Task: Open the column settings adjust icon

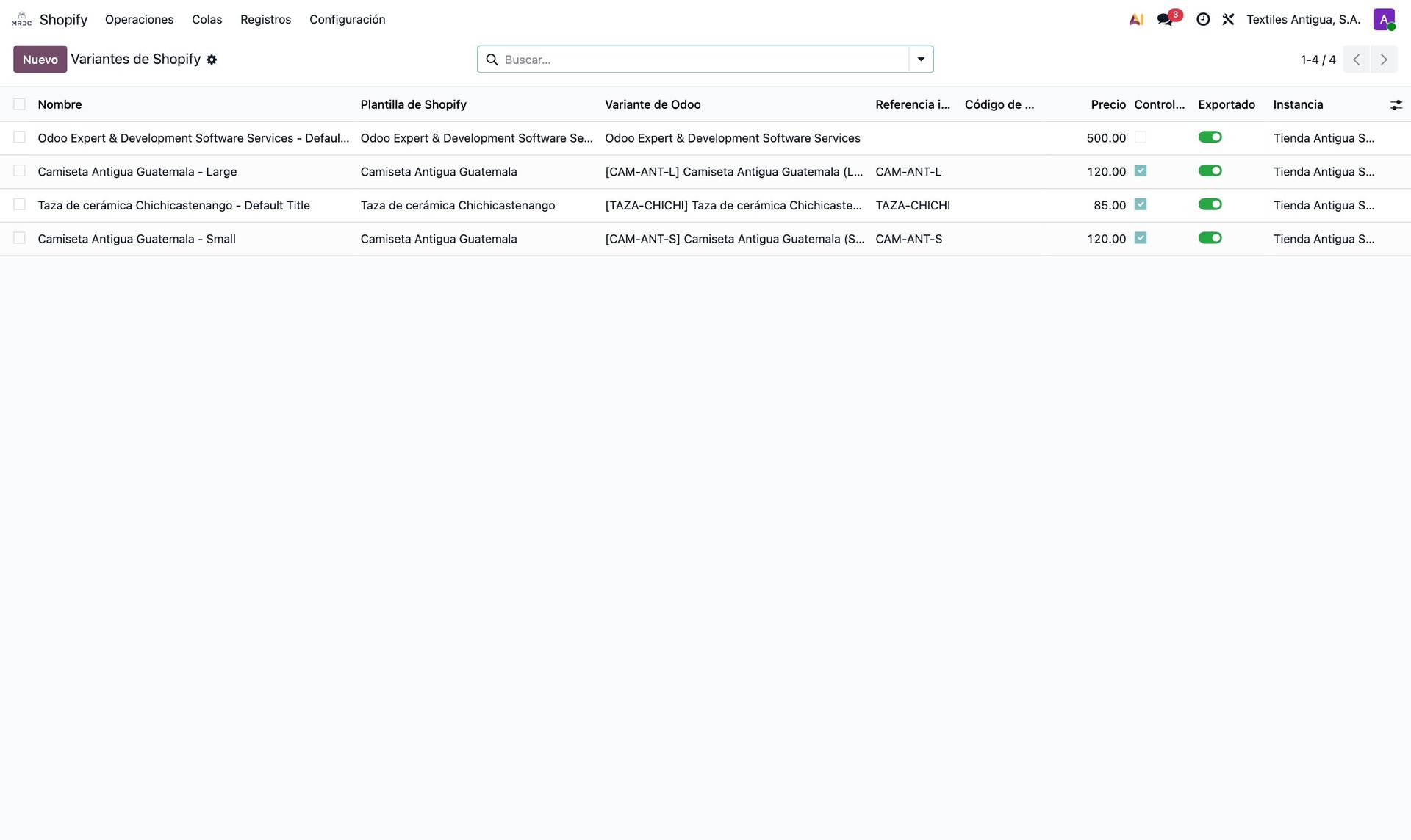Action: click(1396, 105)
